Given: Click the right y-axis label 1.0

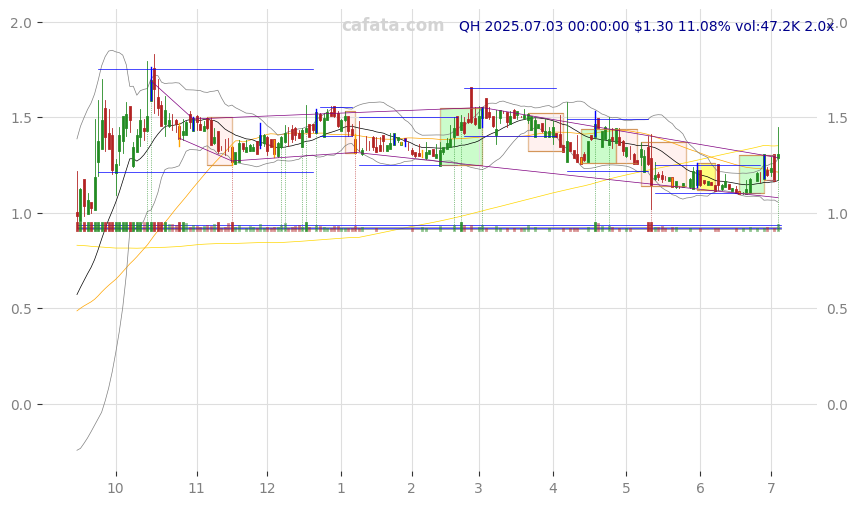Looking at the screenshot, I should pyautogui.click(x=837, y=214).
